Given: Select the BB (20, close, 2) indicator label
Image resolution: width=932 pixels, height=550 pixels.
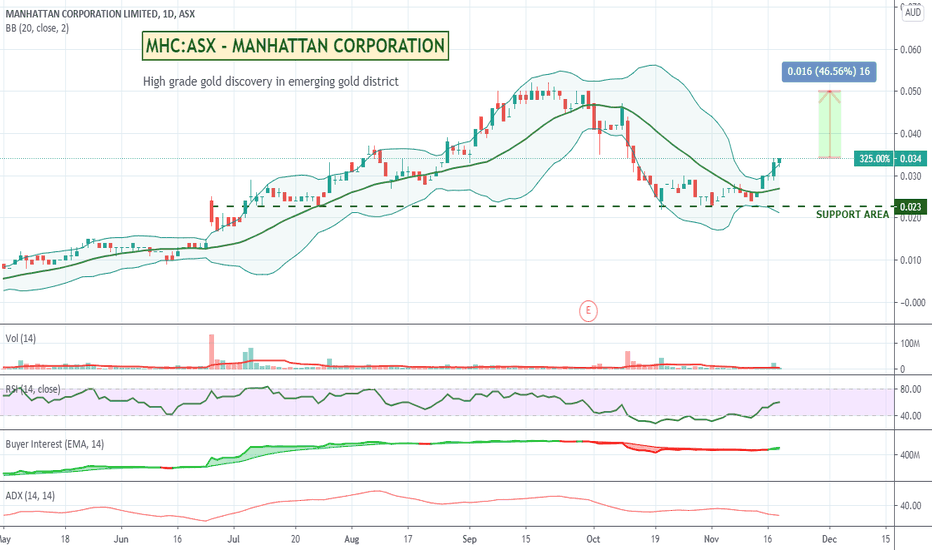Looking at the screenshot, I should coord(37,28).
